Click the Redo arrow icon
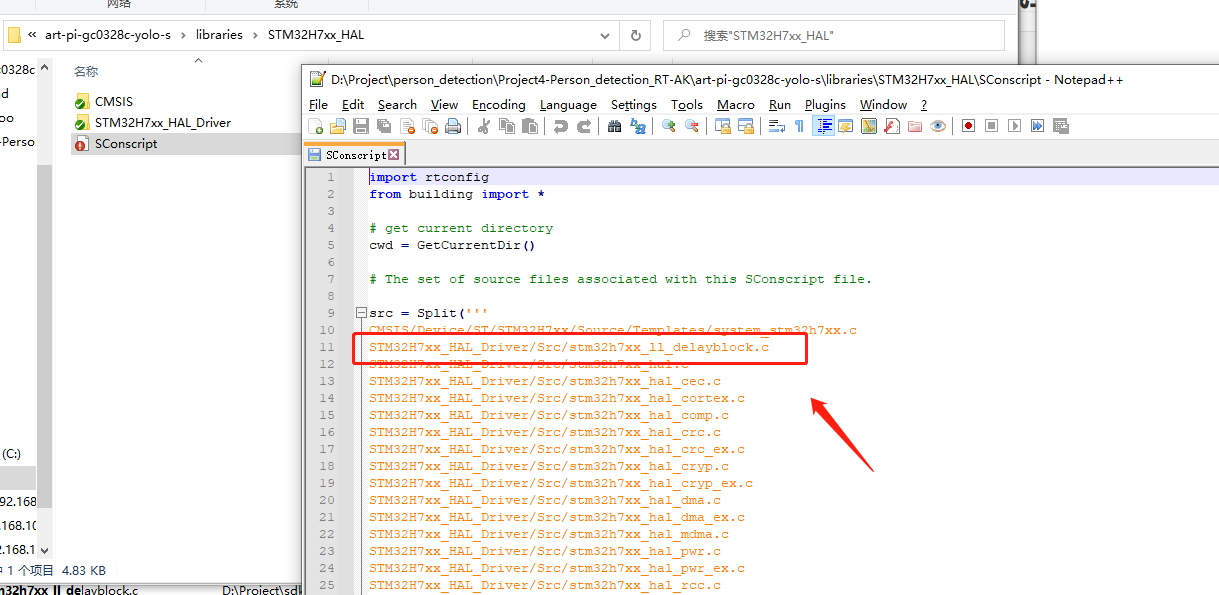 coord(583,126)
